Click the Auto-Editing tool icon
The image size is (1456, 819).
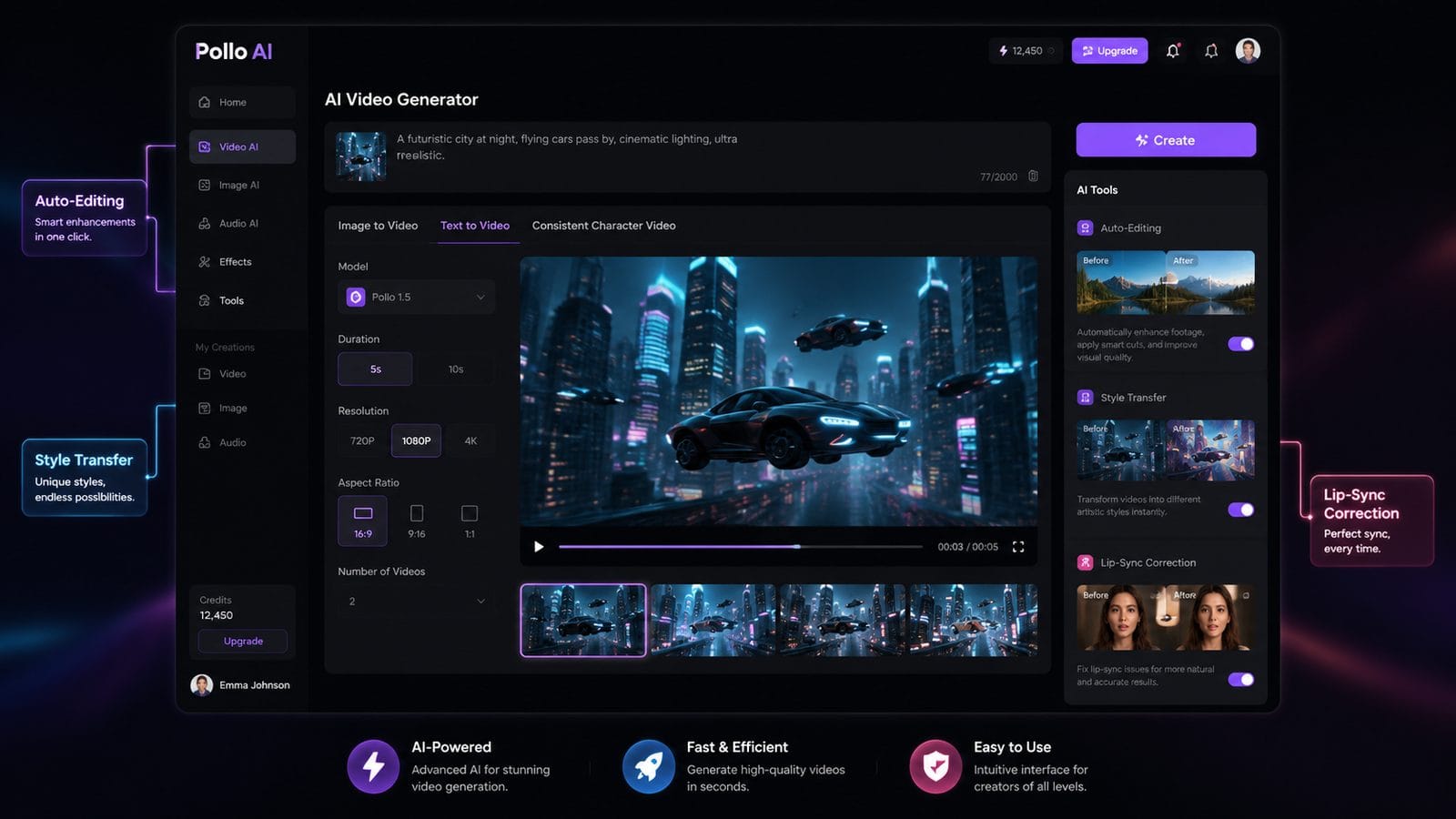click(x=1085, y=228)
